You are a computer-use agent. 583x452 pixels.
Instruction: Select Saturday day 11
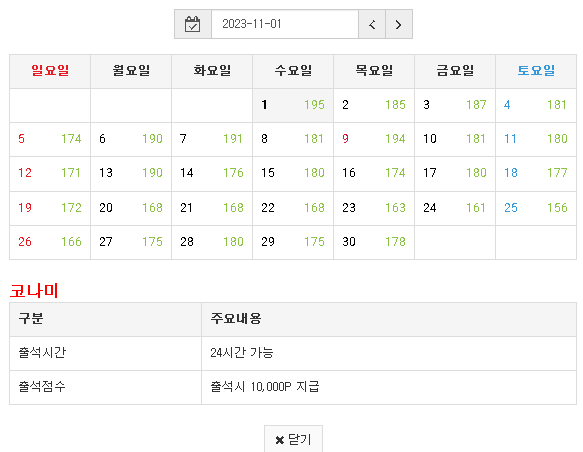510,139
